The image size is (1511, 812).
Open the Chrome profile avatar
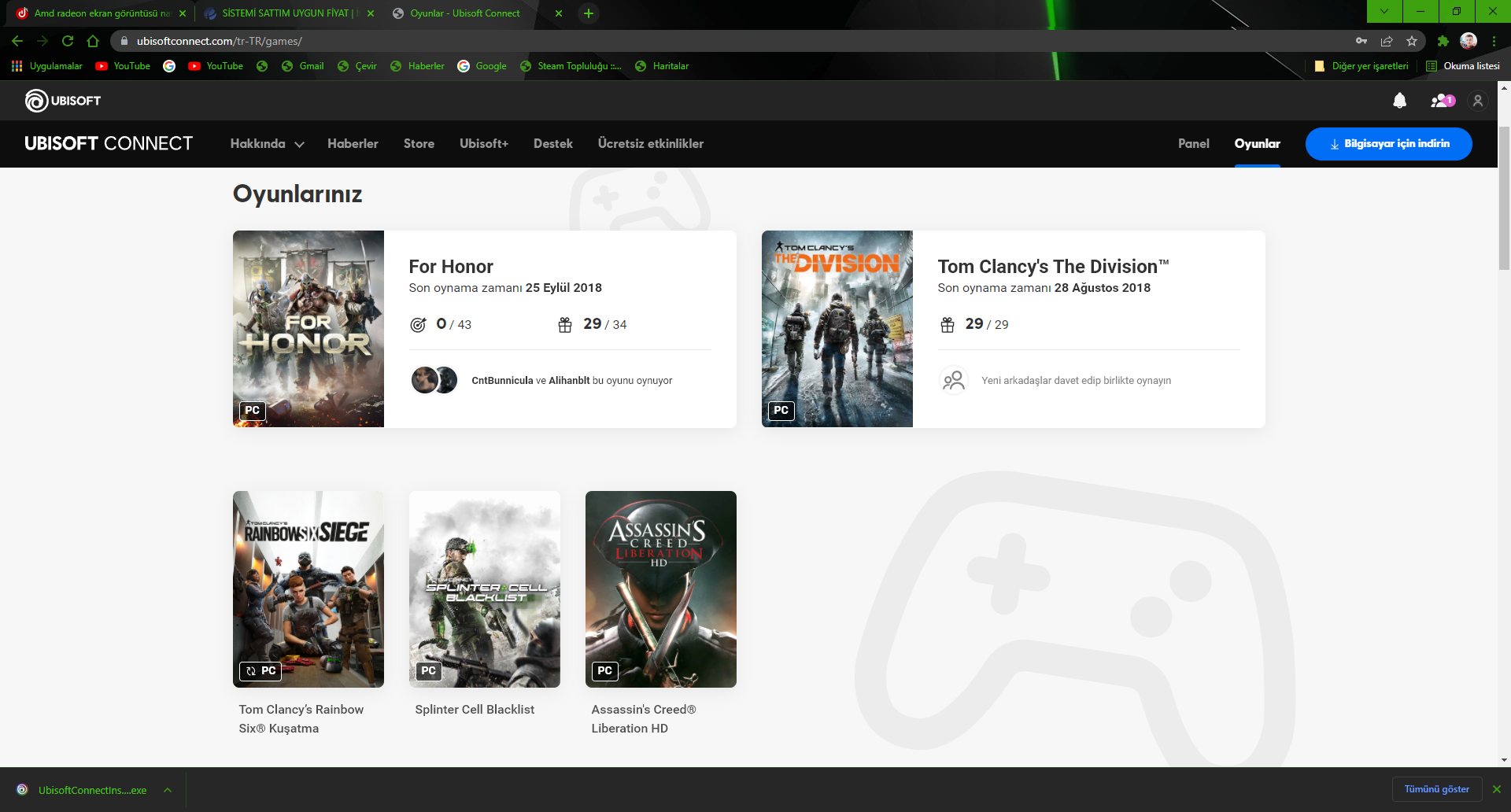pos(1469,41)
